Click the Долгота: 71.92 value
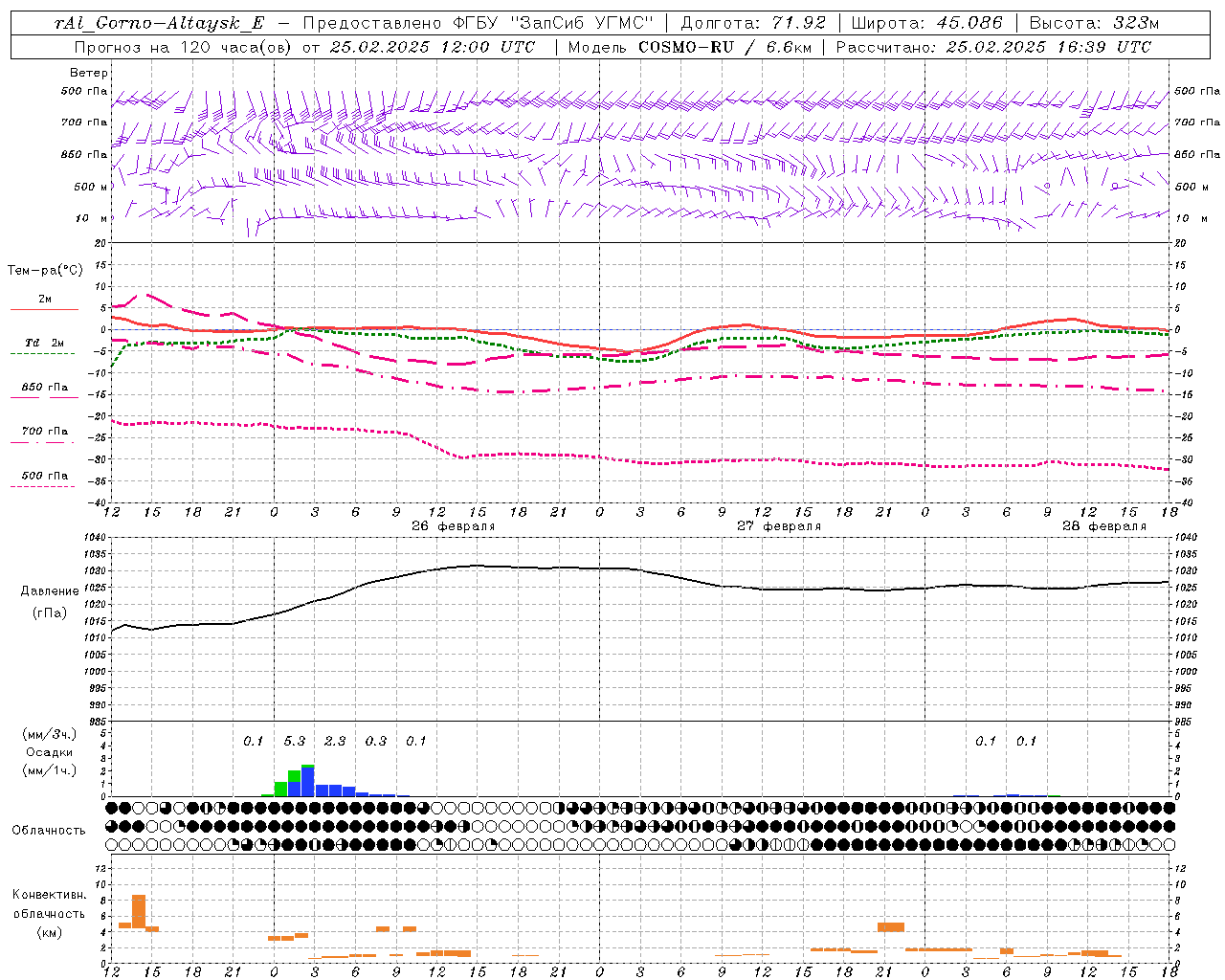Image resolution: width=1225 pixels, height=980 pixels. (x=753, y=23)
